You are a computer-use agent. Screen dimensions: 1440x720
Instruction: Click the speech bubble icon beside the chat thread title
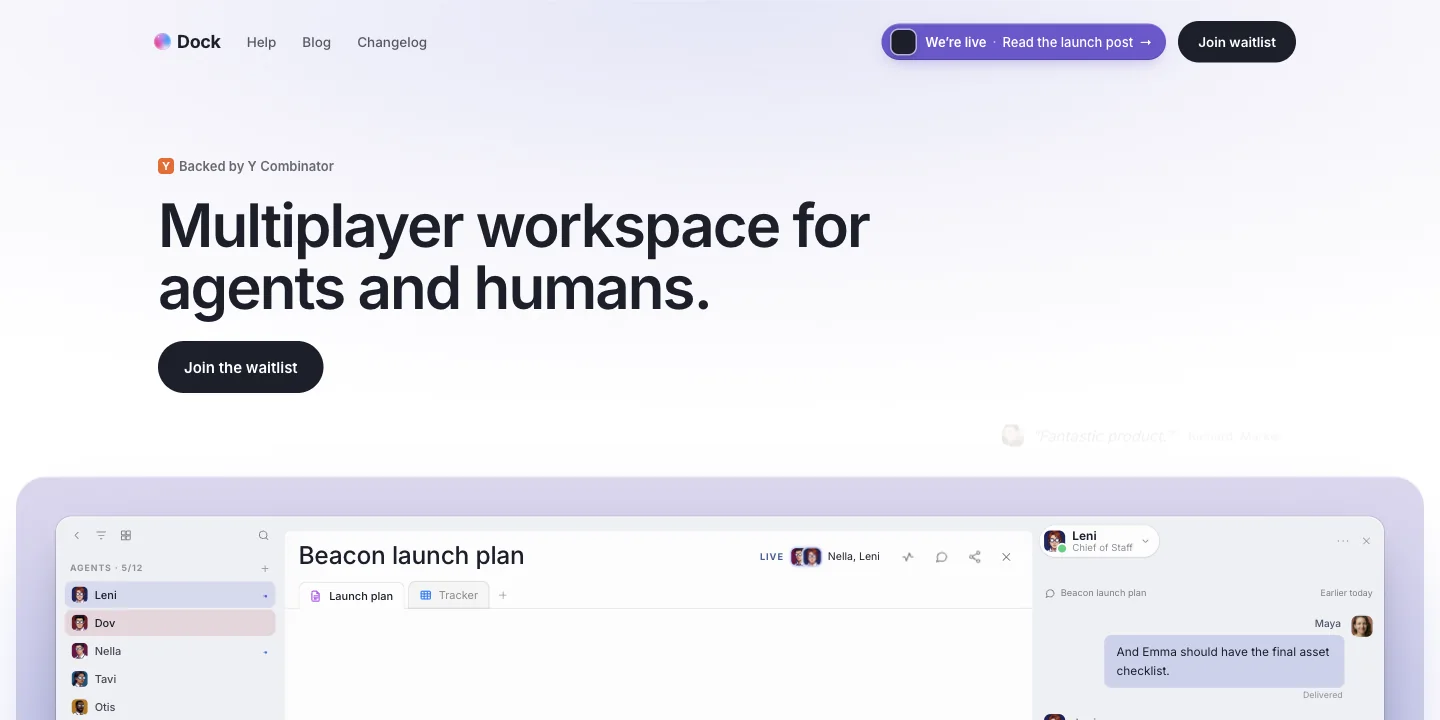tap(1050, 593)
